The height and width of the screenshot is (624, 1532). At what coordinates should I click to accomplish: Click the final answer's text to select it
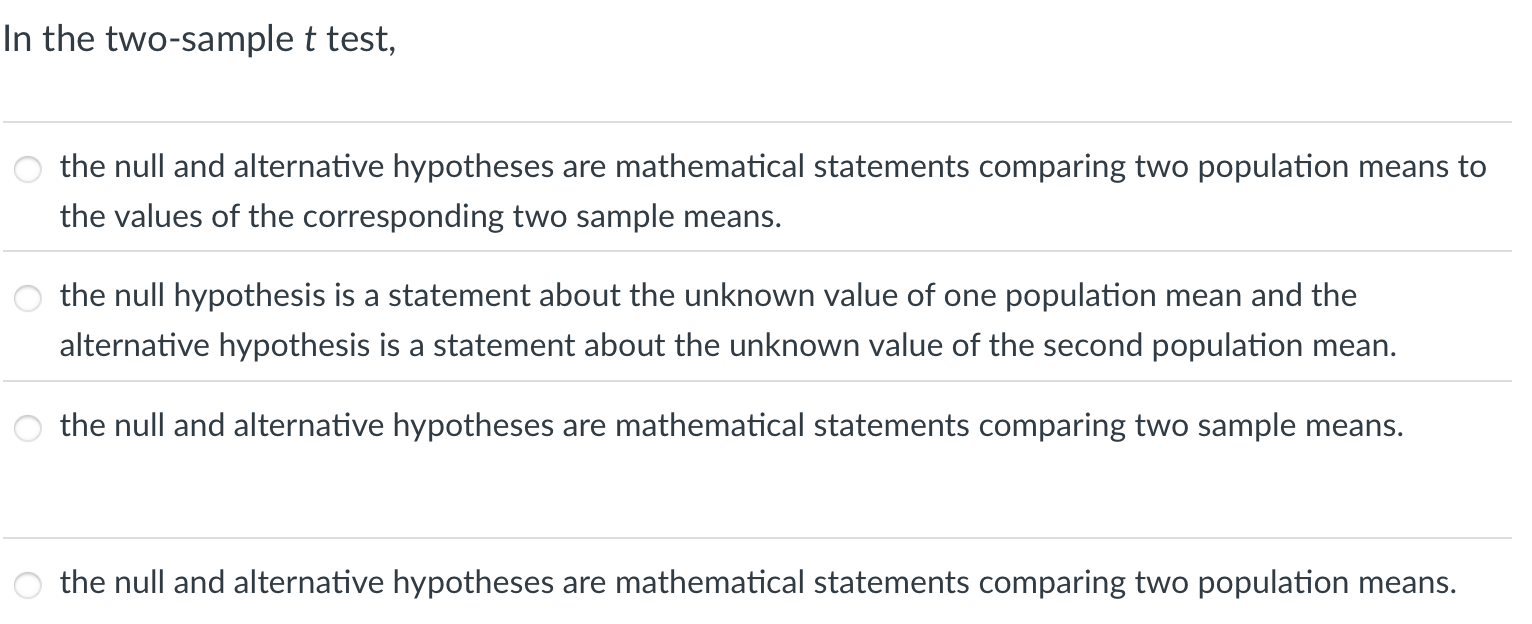point(757,582)
